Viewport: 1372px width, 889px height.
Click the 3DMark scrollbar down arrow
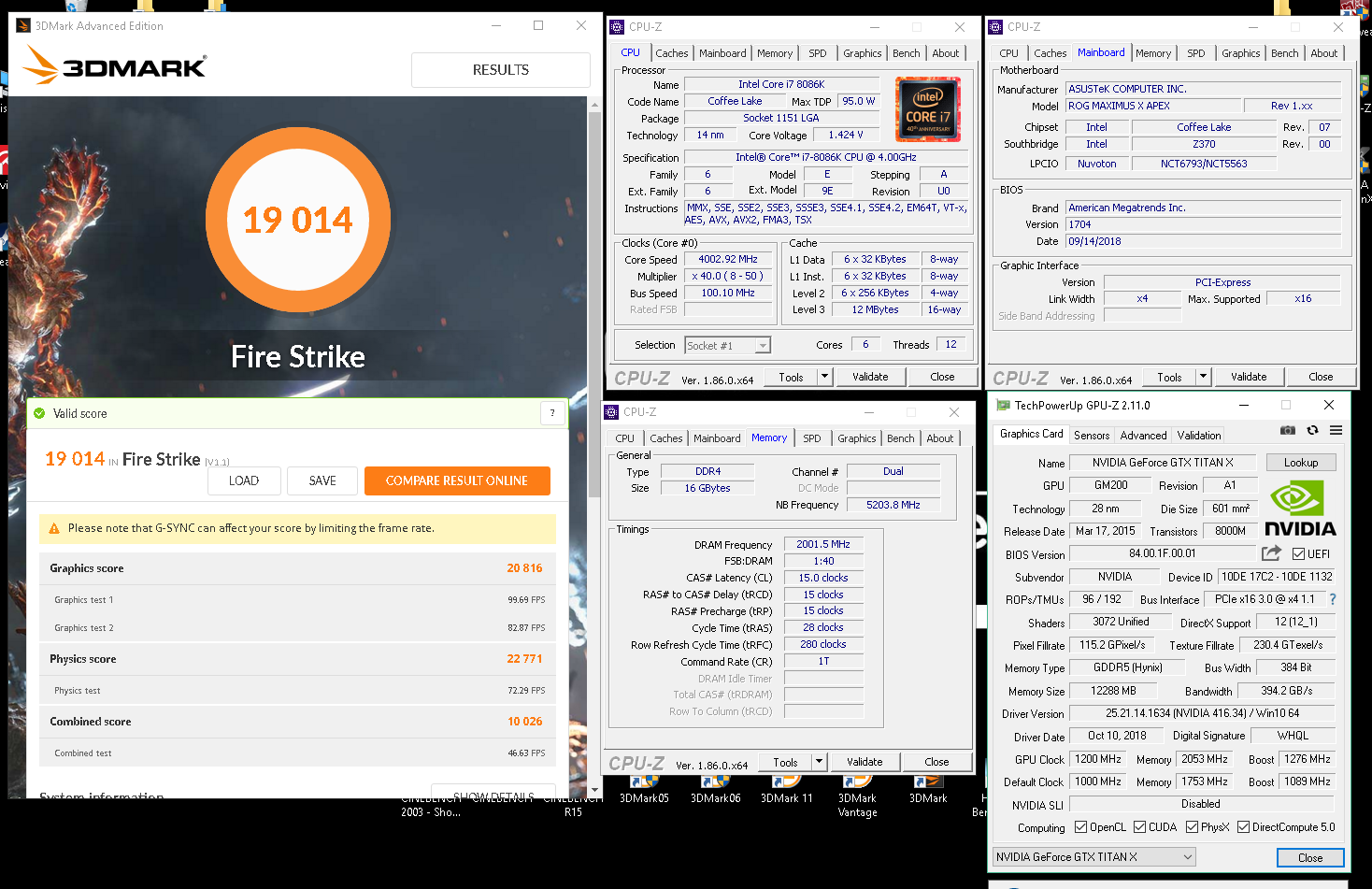(x=594, y=790)
